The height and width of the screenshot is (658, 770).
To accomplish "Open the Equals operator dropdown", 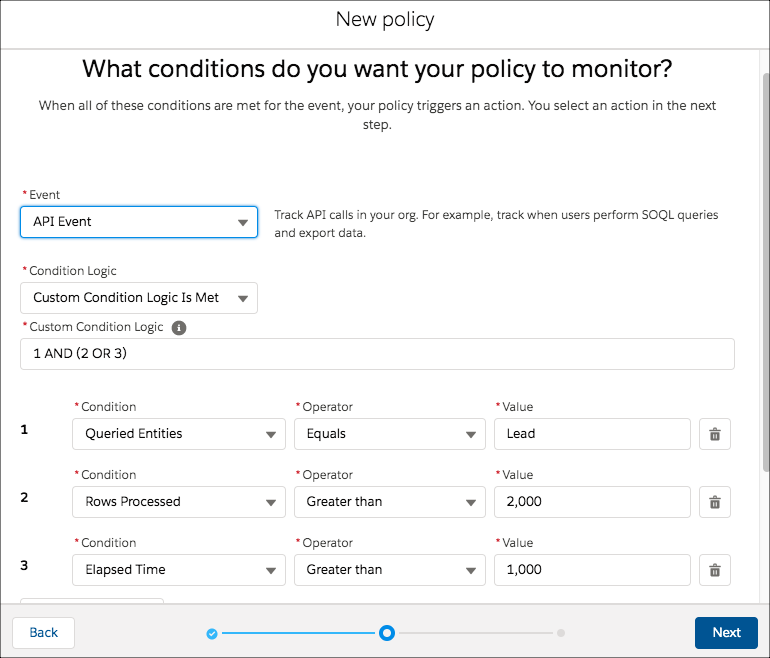I will tap(390, 434).
